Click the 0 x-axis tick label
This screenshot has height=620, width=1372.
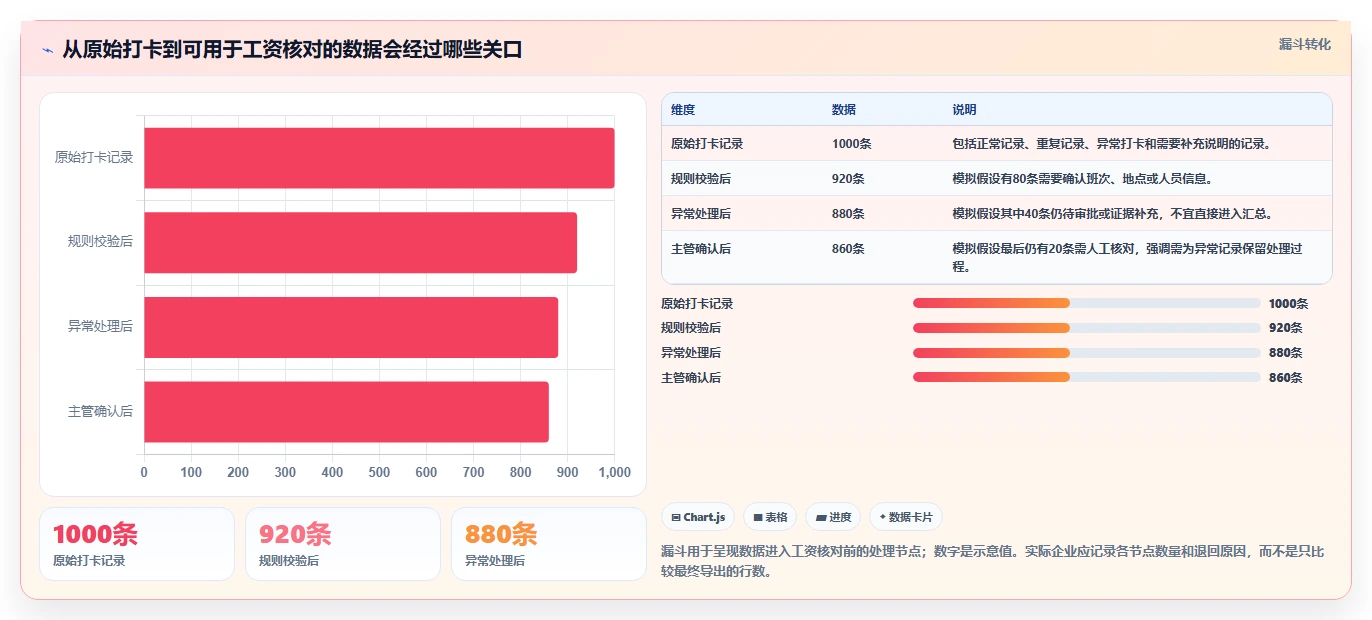click(144, 472)
